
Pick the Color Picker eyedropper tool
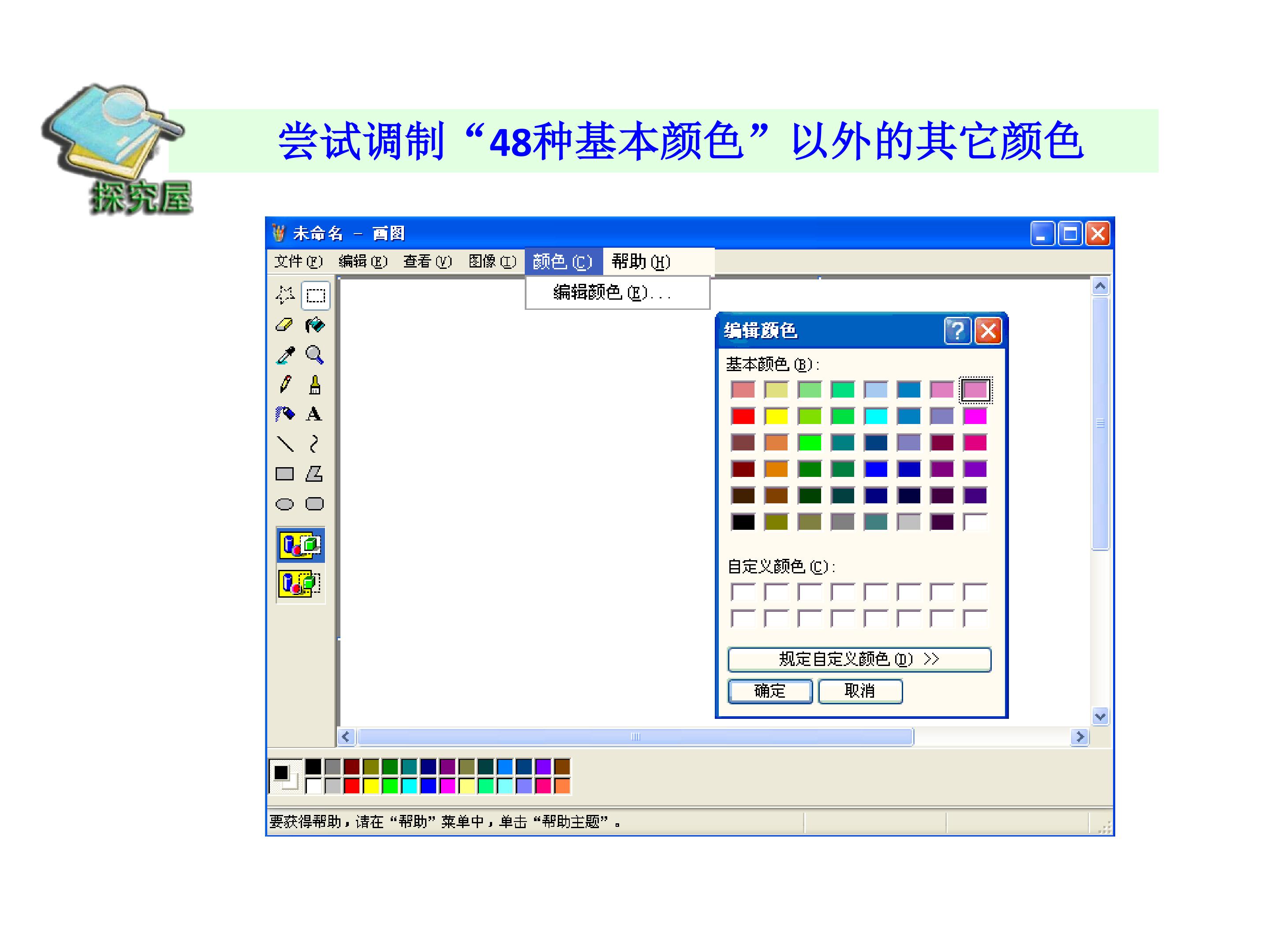coord(285,355)
